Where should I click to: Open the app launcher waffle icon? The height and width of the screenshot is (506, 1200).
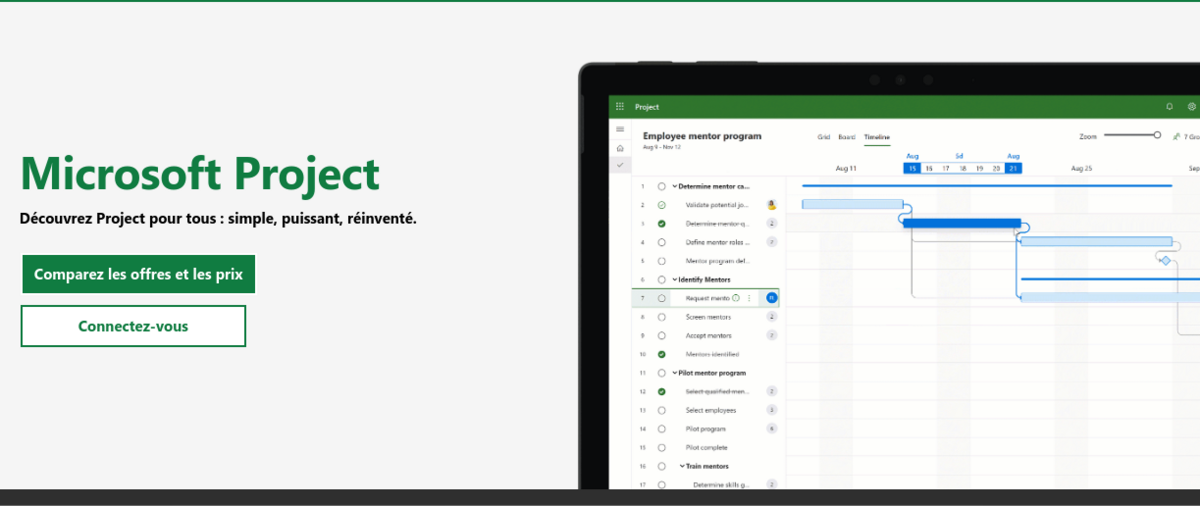click(x=620, y=106)
